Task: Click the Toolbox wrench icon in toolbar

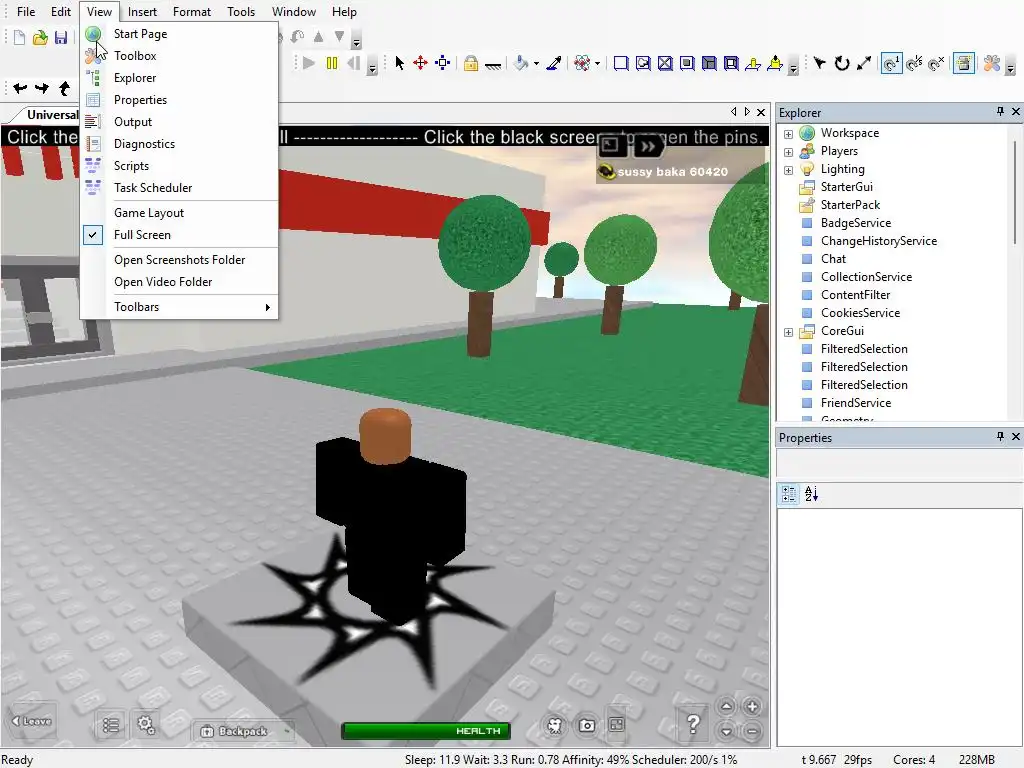Action: click(x=992, y=63)
